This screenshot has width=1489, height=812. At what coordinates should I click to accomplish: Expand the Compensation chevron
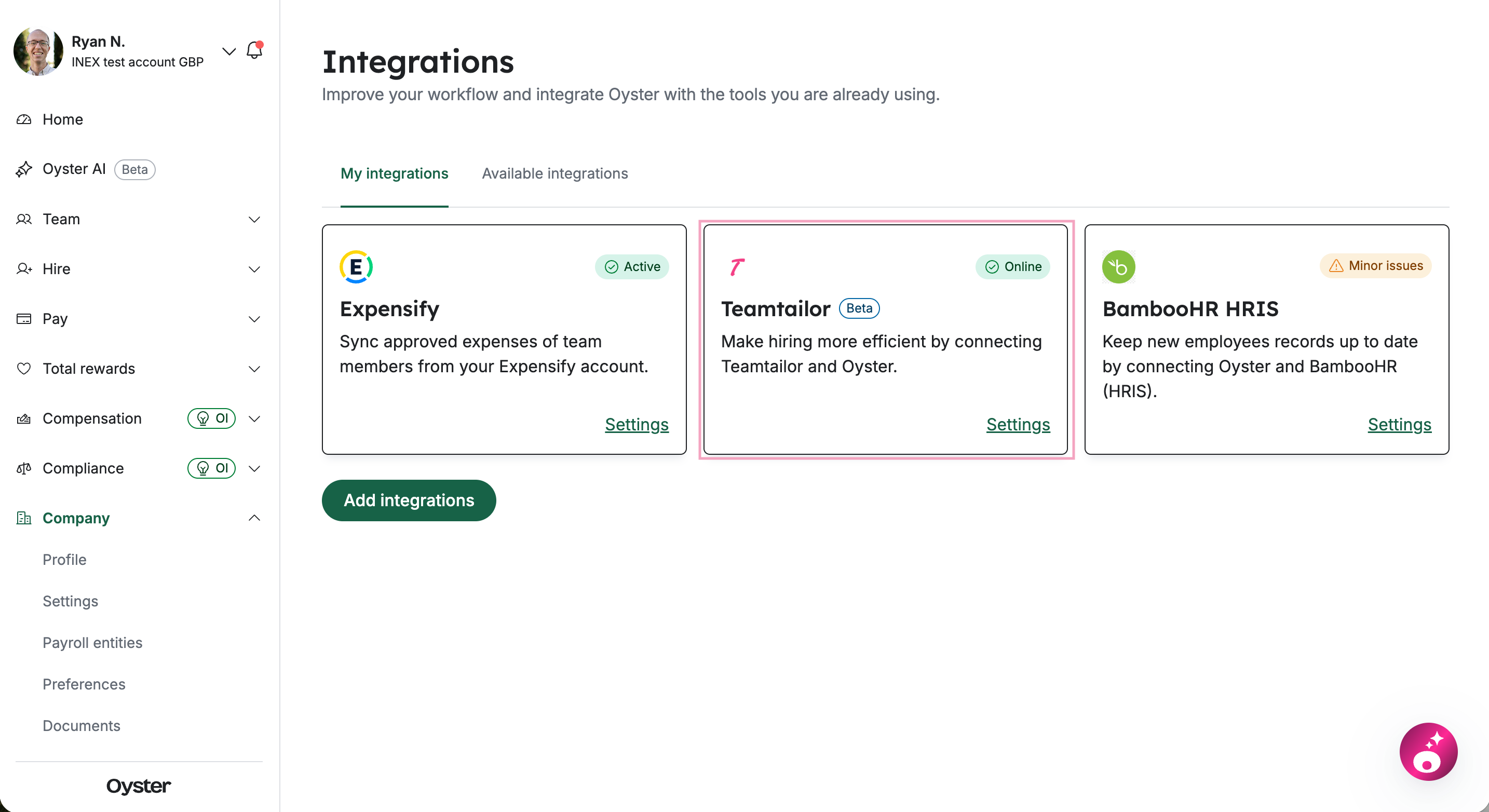[x=254, y=419]
